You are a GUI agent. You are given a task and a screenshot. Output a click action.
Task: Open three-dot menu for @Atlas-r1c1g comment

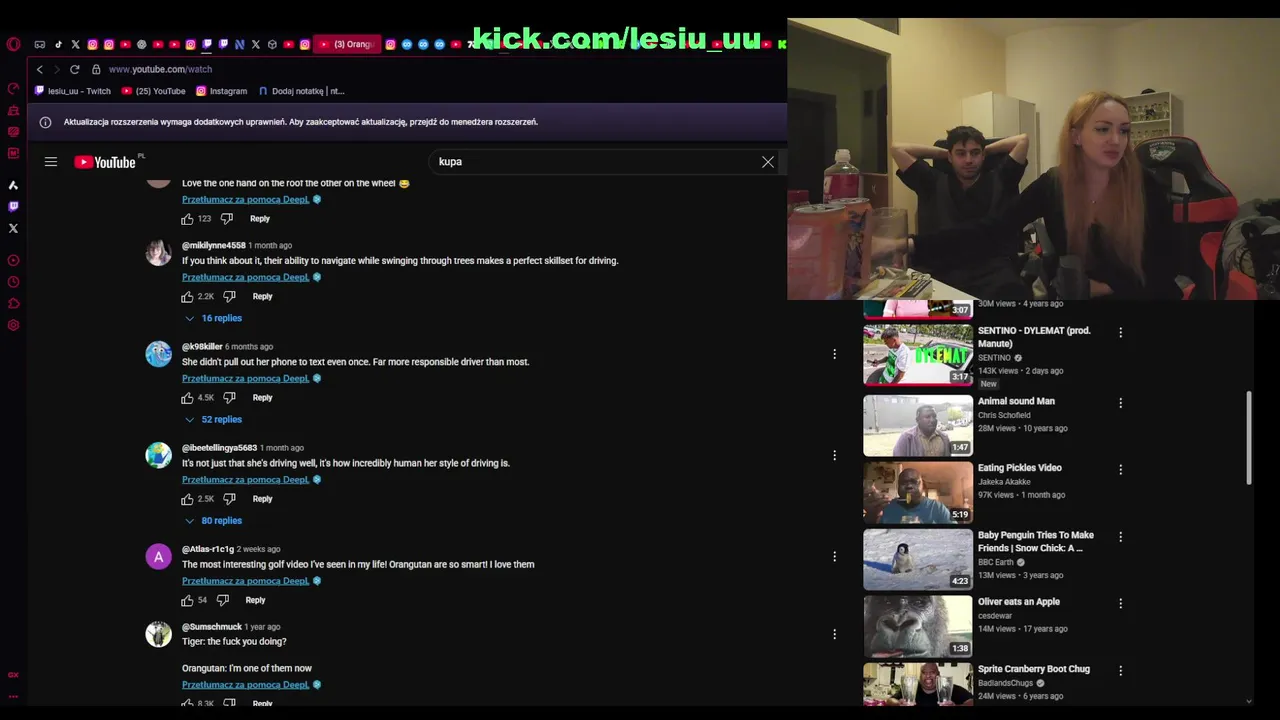point(834,556)
